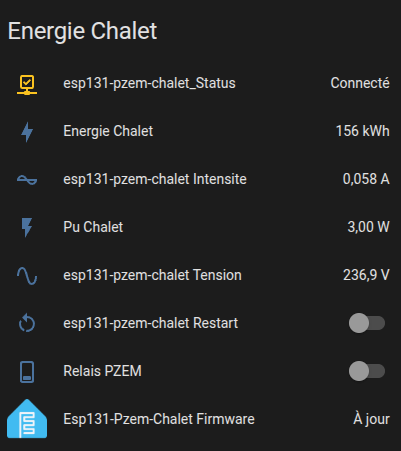Click the phone icon beside Relais PZEM
The image size is (401, 451).
pos(27,372)
